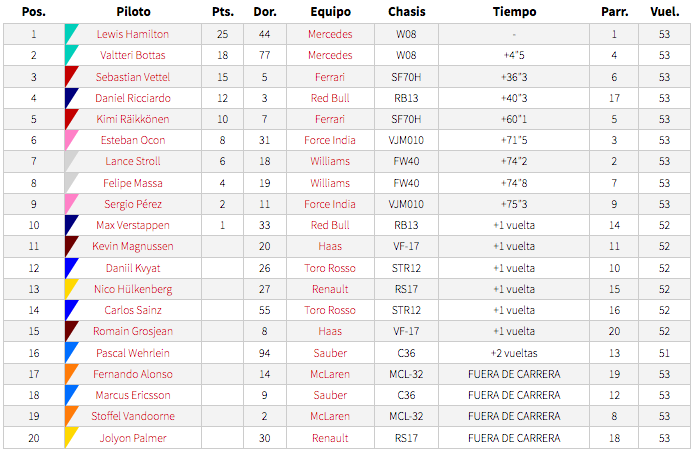Click navy Red Bull flag beside Verstappen
Image resolution: width=693 pixels, height=453 pixels.
click(x=71, y=225)
